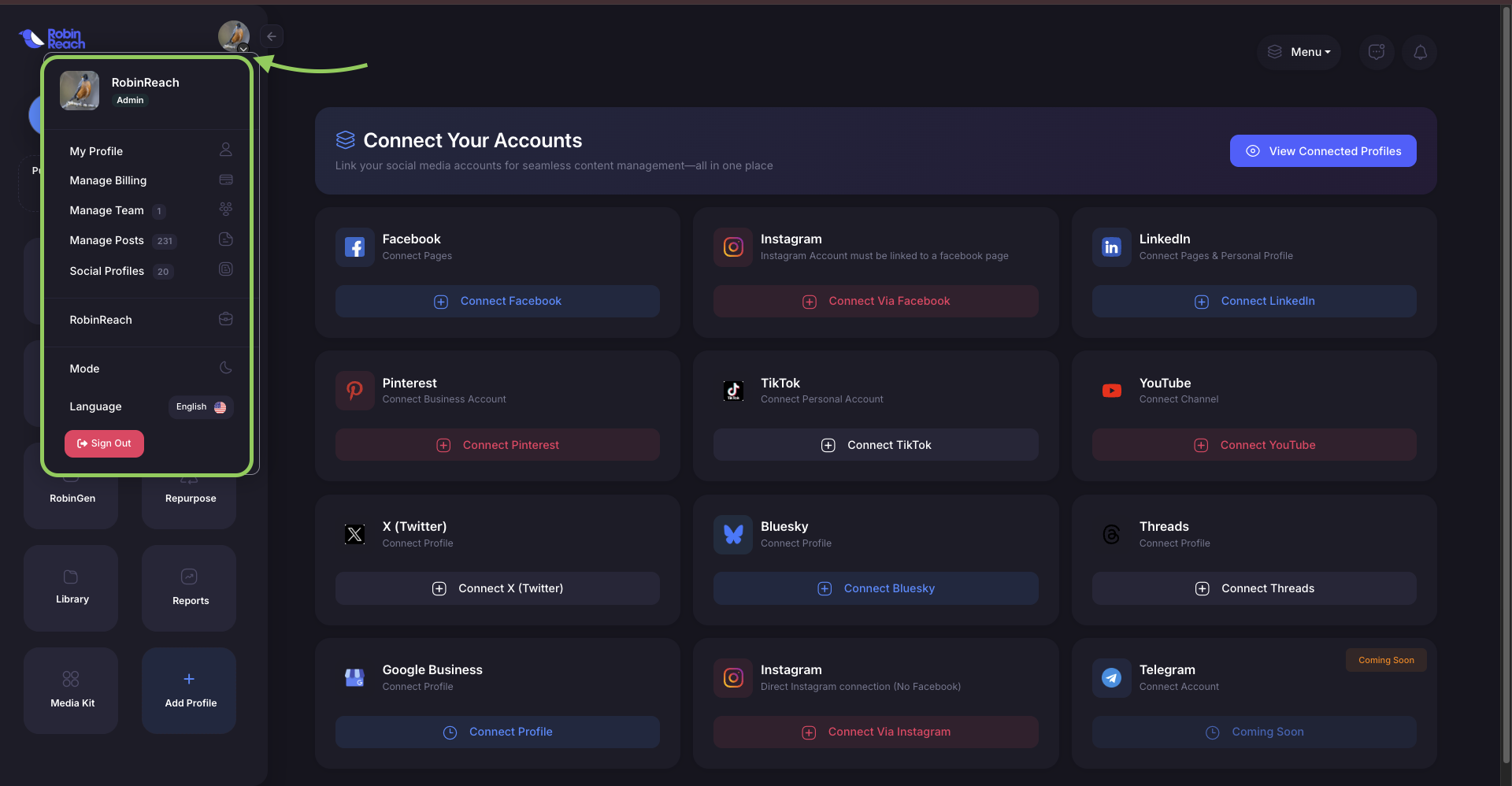Click Connect TikTok button
1512x786 pixels.
[876, 445]
